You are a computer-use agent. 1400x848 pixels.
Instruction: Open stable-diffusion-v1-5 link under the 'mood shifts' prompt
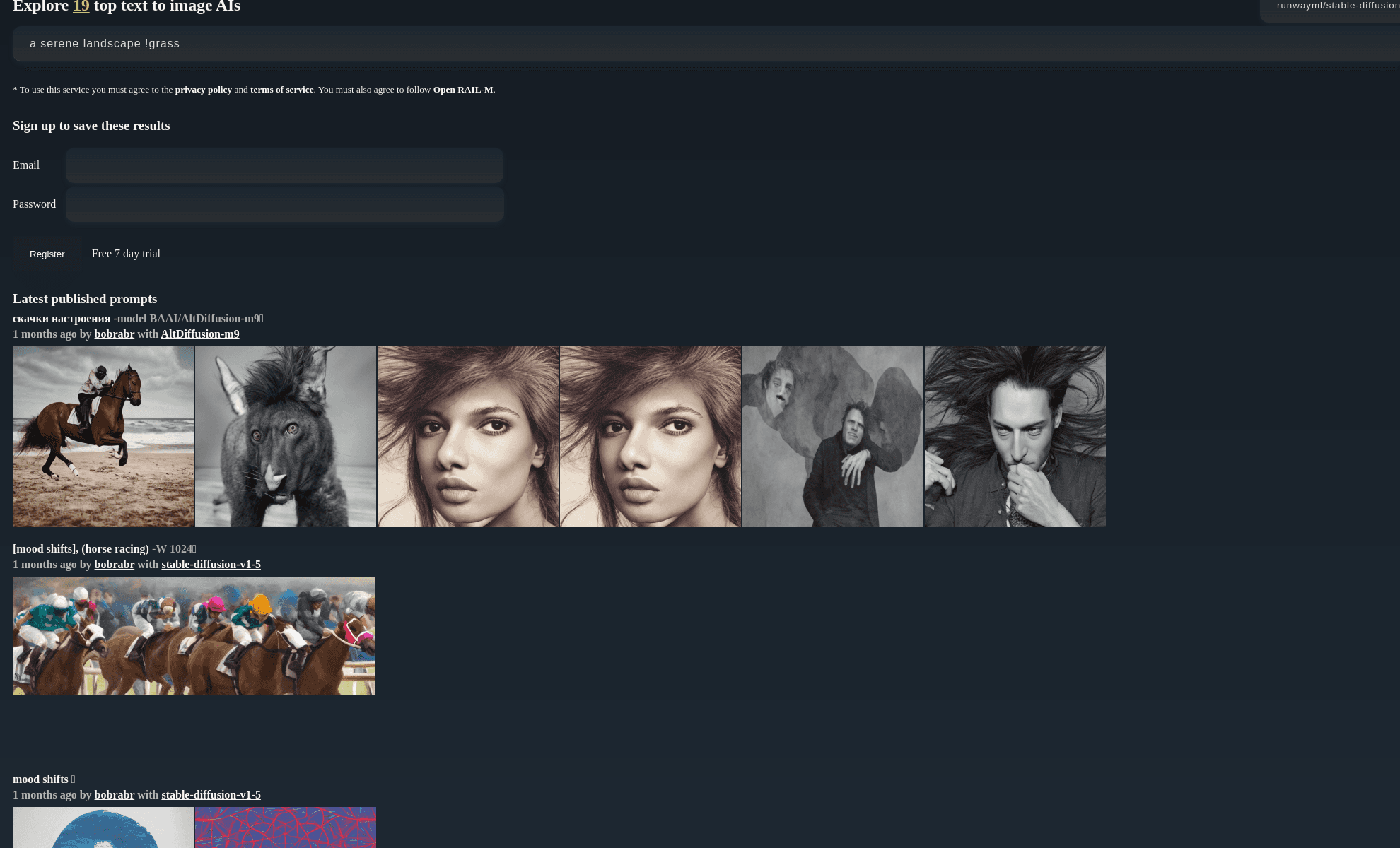pos(211,795)
